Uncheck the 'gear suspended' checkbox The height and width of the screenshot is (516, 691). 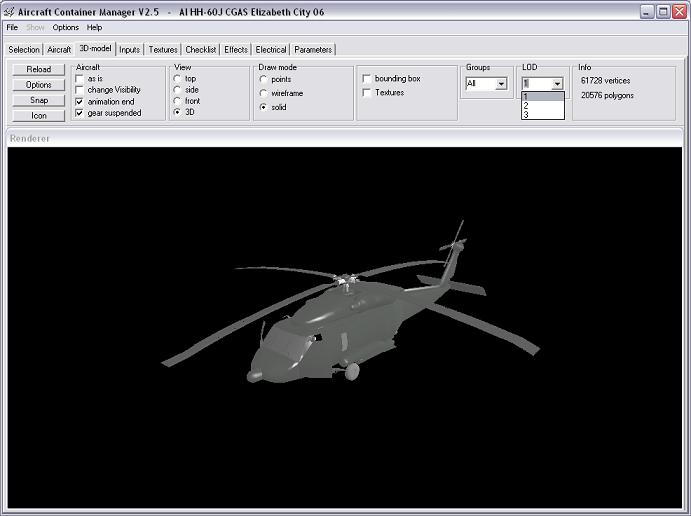point(80,113)
